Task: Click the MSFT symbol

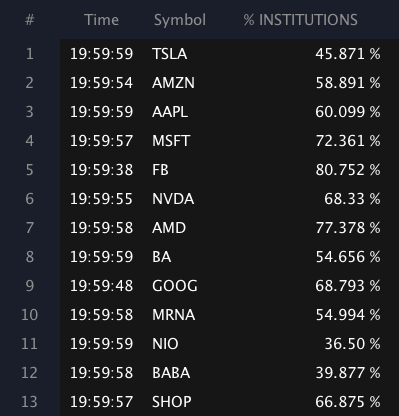Action: coord(171,141)
